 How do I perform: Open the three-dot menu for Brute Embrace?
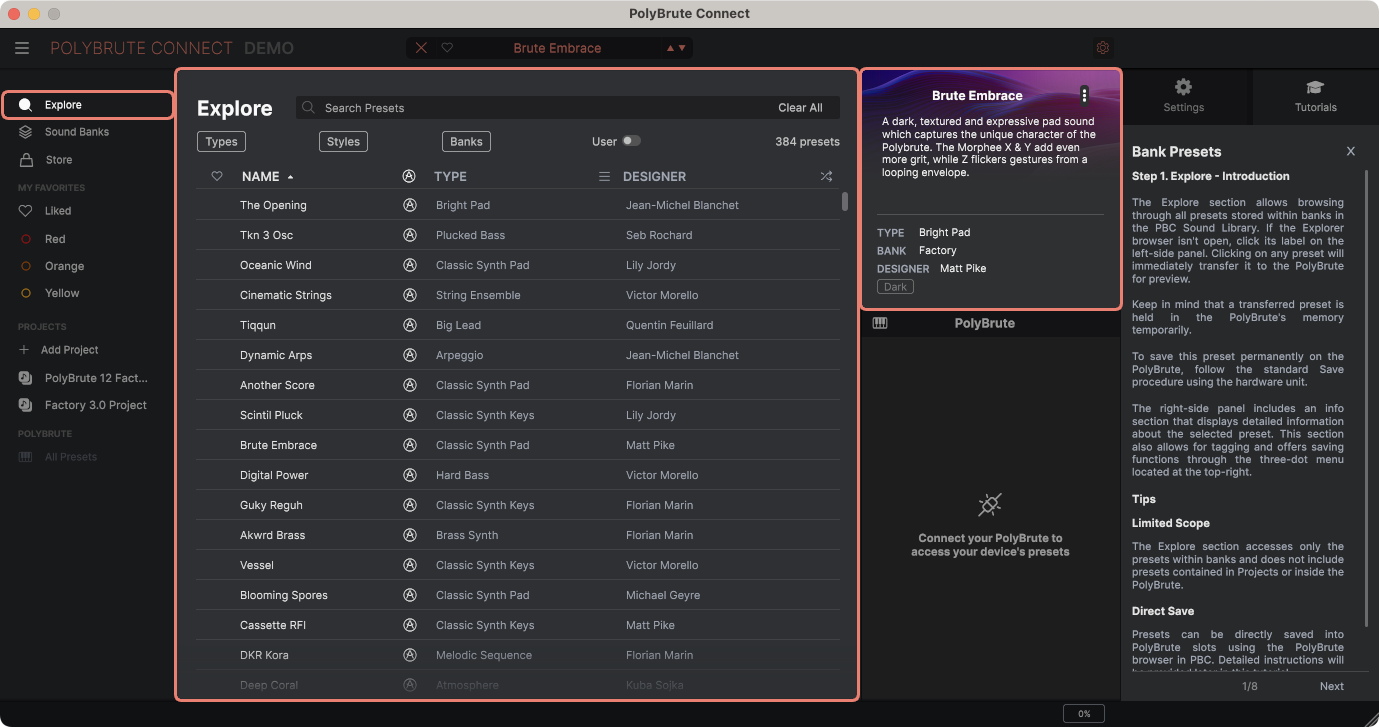[1084, 95]
